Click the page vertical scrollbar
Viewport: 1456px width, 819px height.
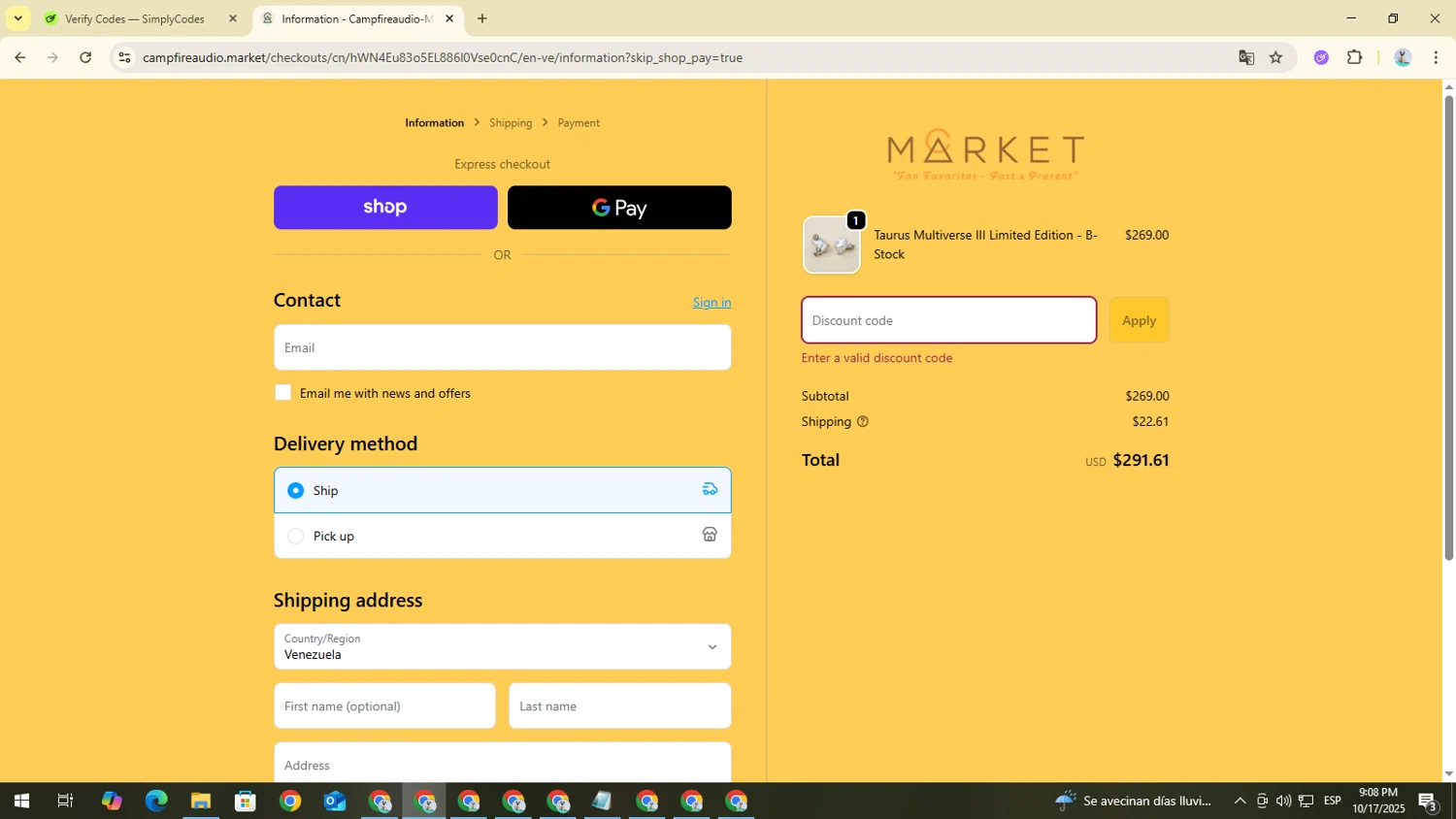(x=1448, y=327)
